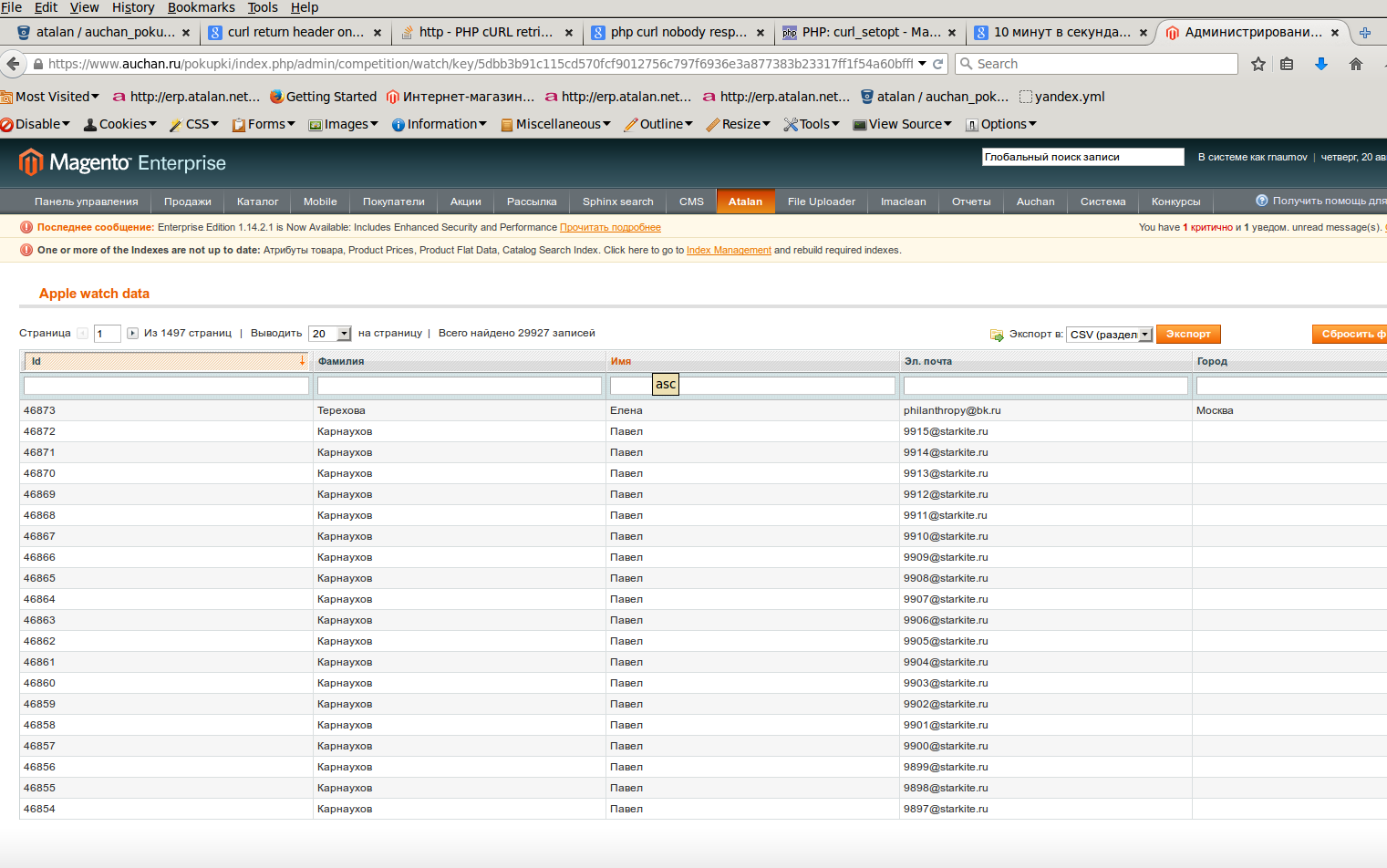Go to browser home icon
Viewport: 1387px width, 868px height.
pyautogui.click(x=1356, y=64)
